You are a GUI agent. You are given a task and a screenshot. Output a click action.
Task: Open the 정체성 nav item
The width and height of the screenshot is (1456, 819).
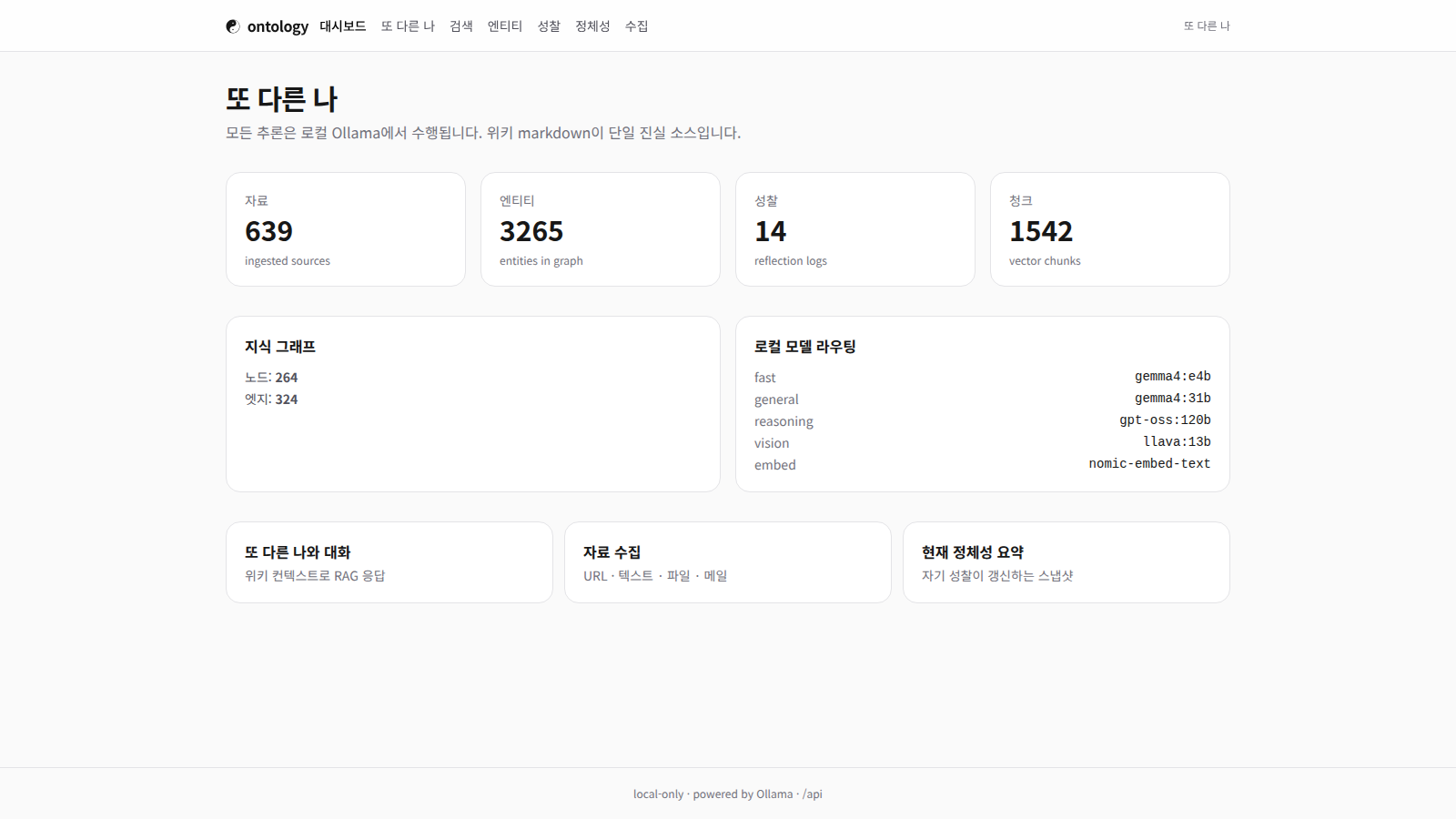pyautogui.click(x=592, y=26)
